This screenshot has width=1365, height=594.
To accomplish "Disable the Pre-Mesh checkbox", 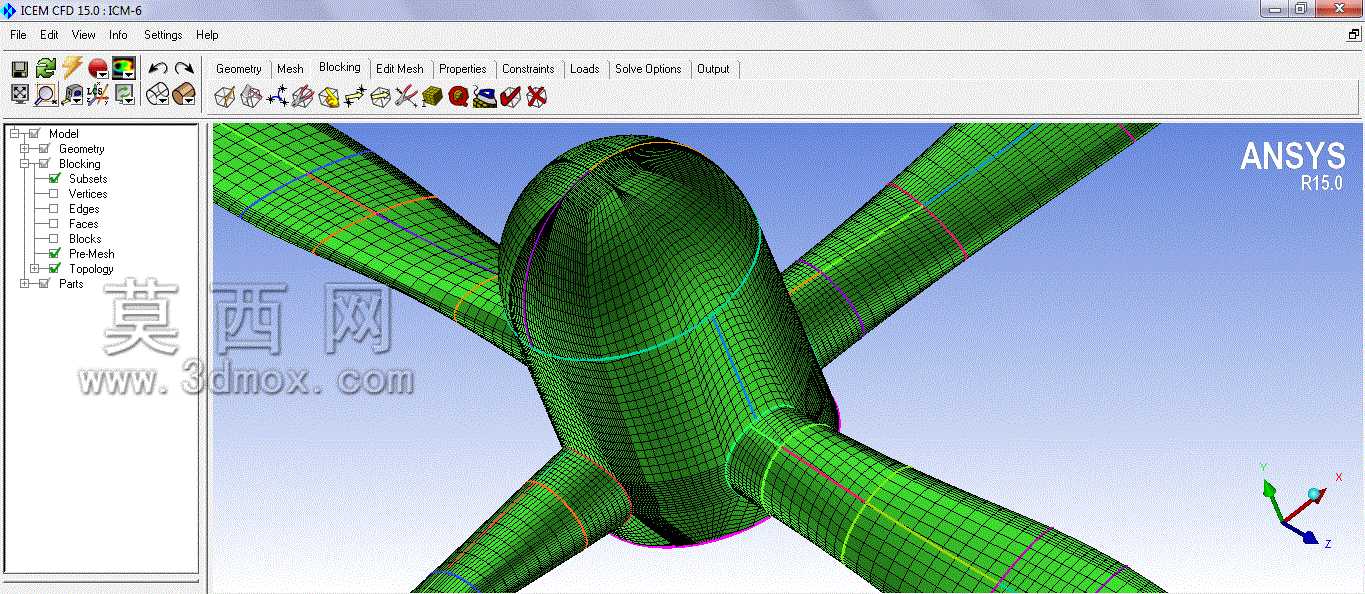I will click(55, 254).
